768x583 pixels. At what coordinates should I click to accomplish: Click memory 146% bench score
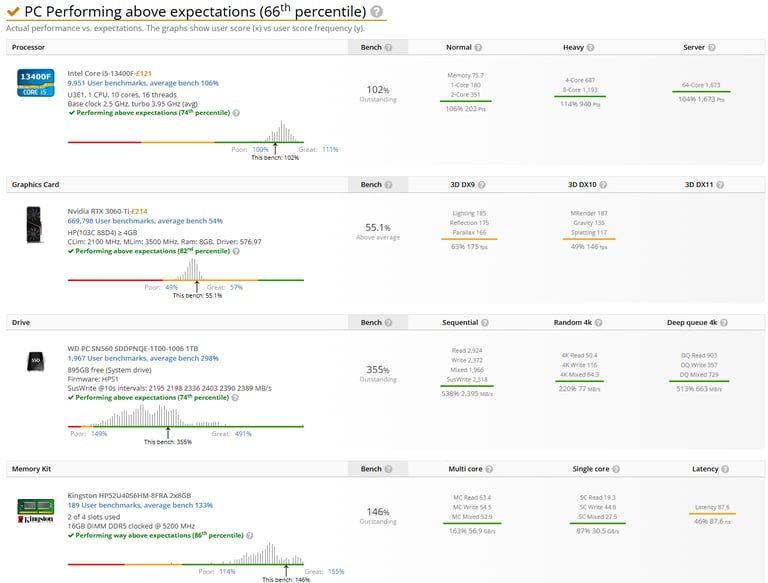coord(378,512)
